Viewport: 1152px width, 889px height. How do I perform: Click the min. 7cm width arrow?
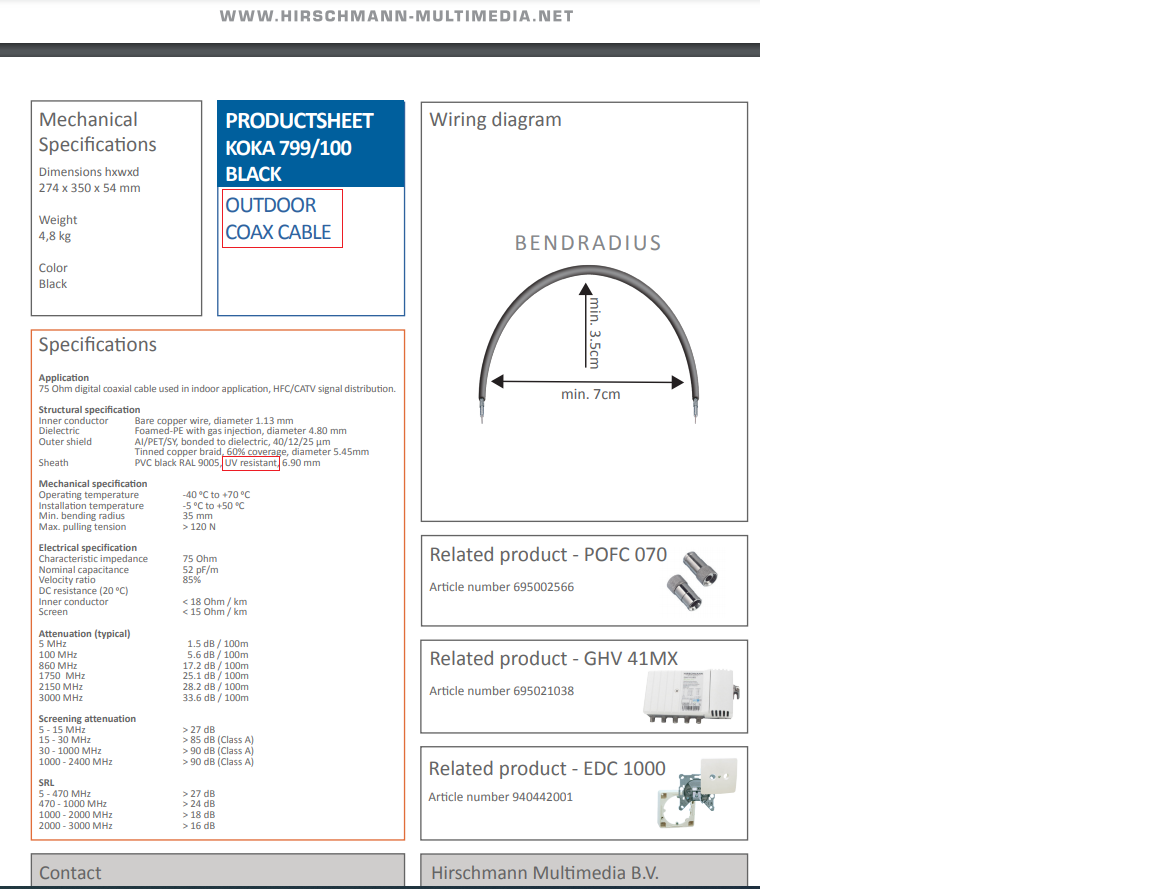tap(587, 380)
